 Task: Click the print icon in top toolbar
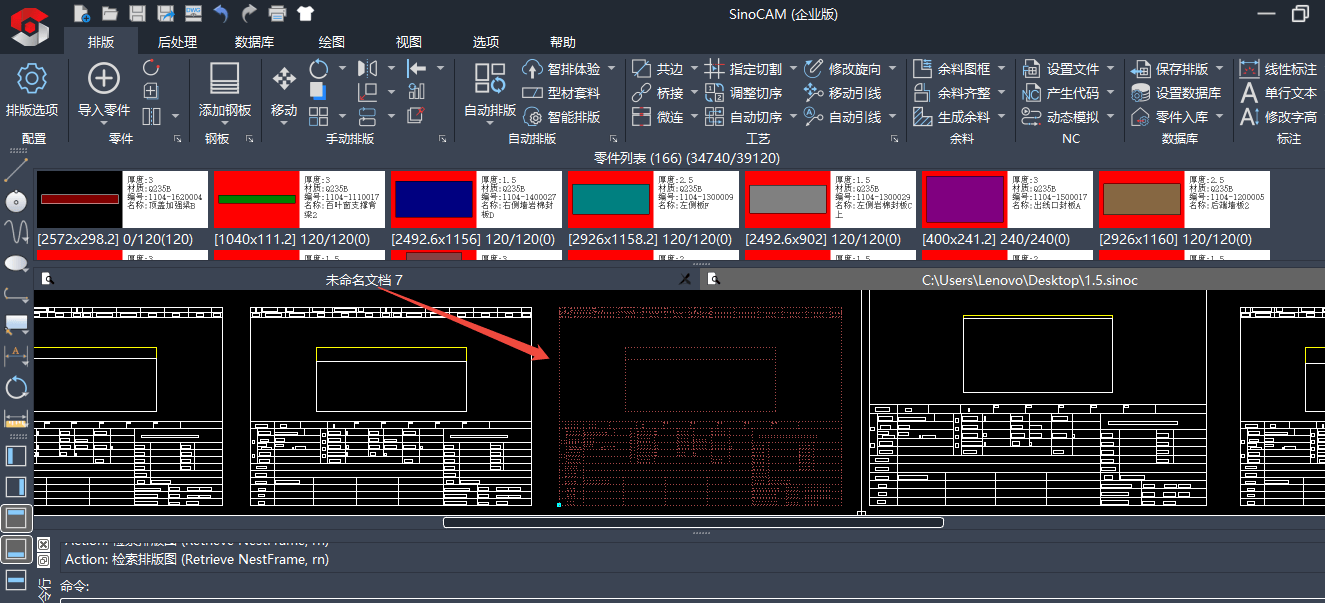(x=277, y=13)
